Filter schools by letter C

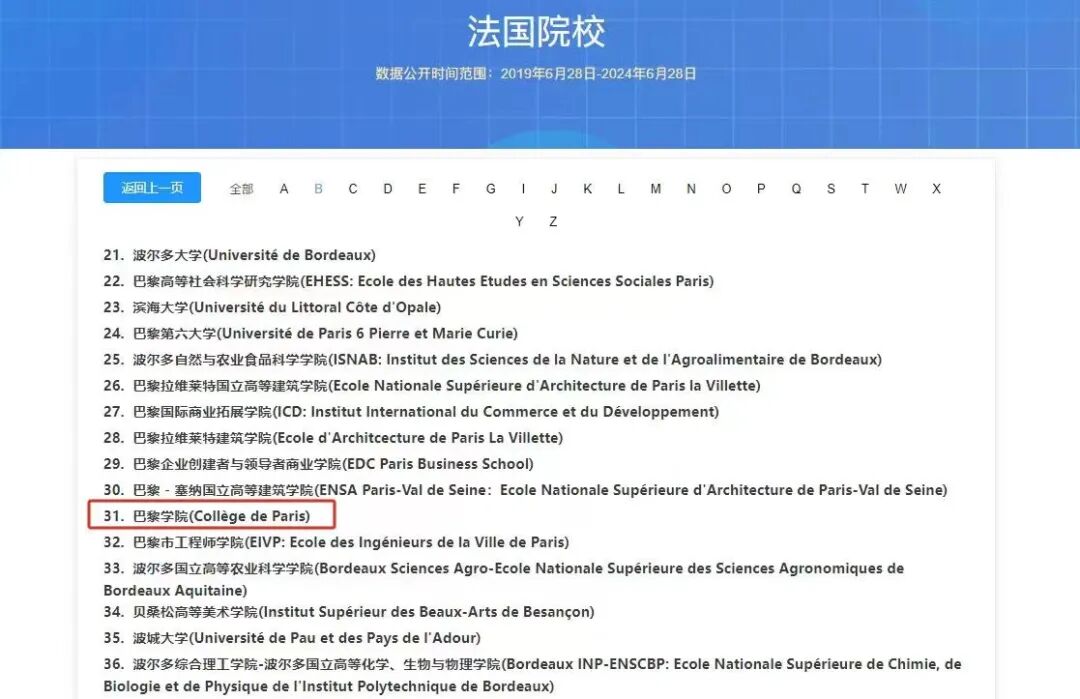coord(353,189)
